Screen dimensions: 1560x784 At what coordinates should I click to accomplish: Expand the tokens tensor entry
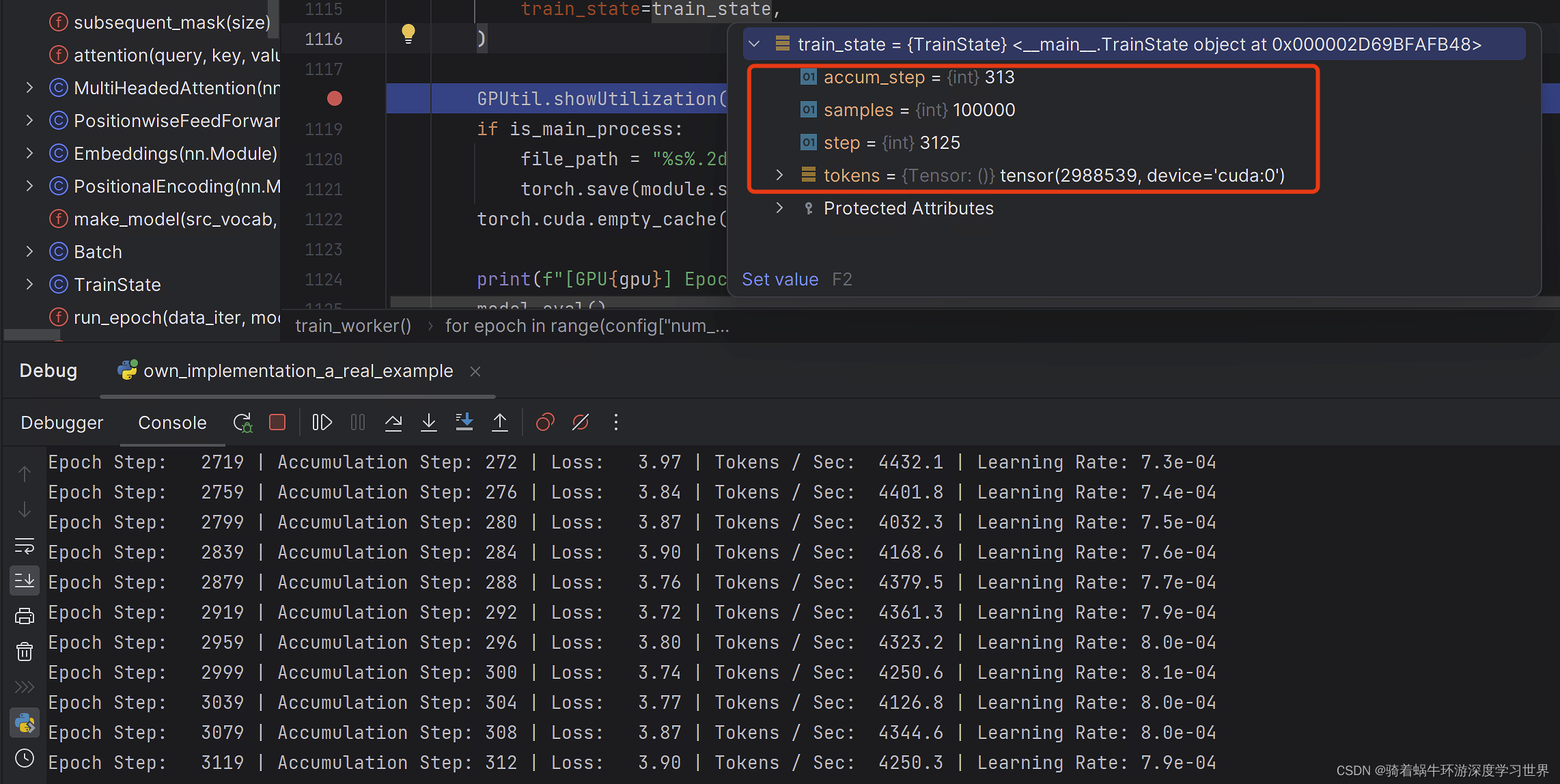779,176
